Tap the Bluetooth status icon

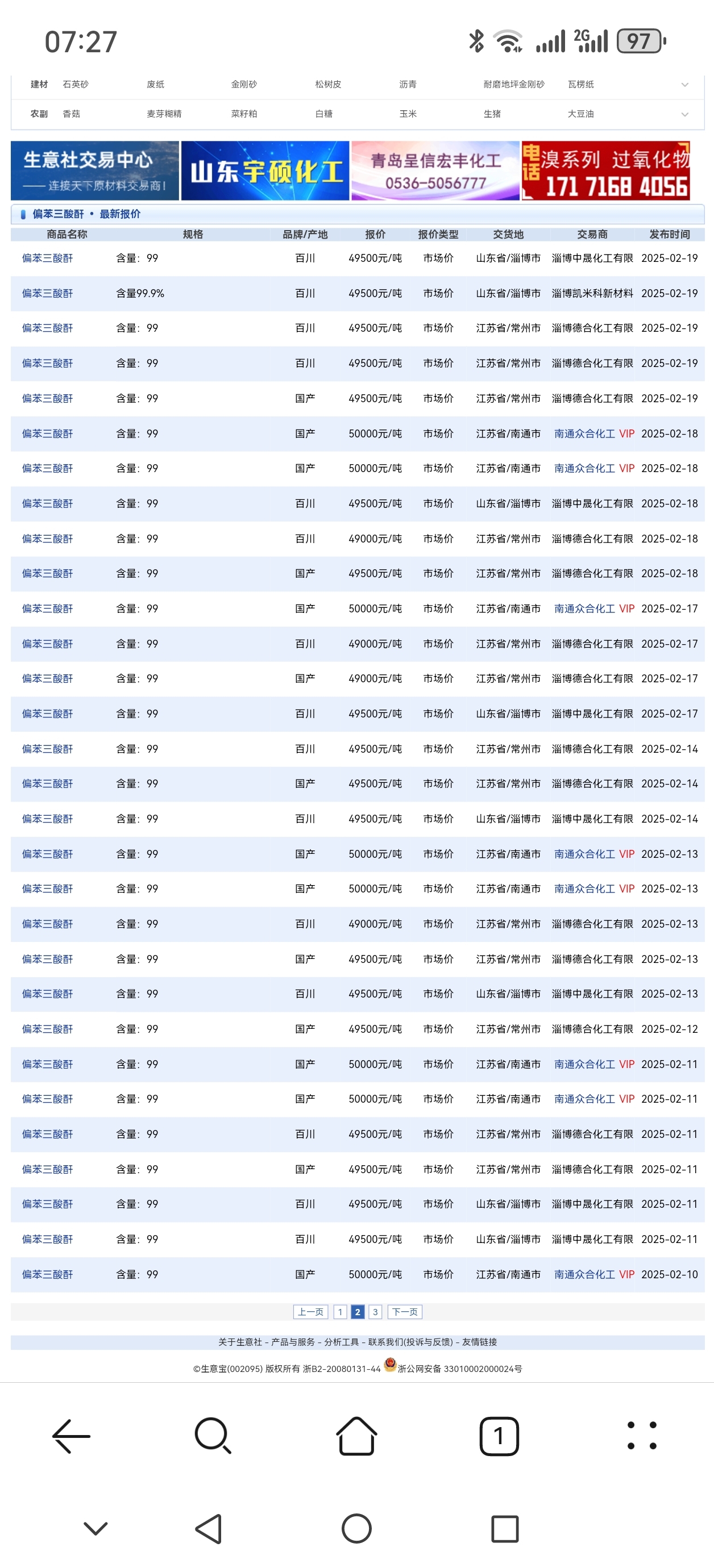click(x=476, y=41)
